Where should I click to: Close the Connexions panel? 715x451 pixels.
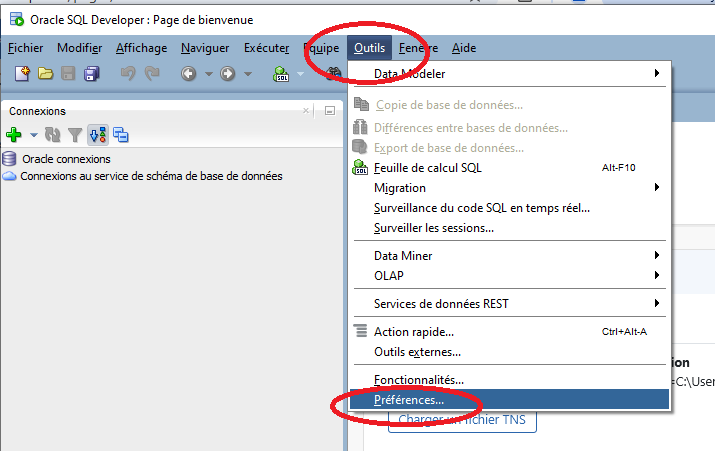tap(306, 110)
